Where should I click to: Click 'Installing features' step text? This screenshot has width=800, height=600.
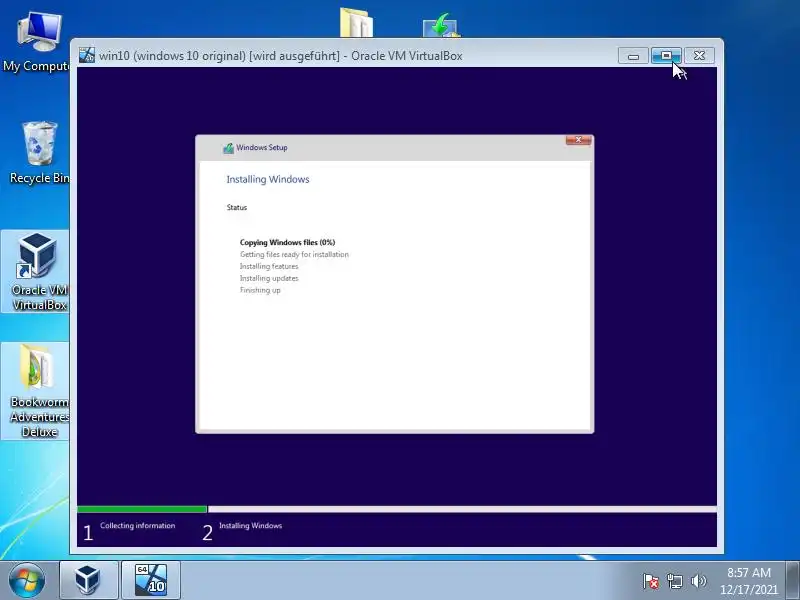tap(269, 266)
